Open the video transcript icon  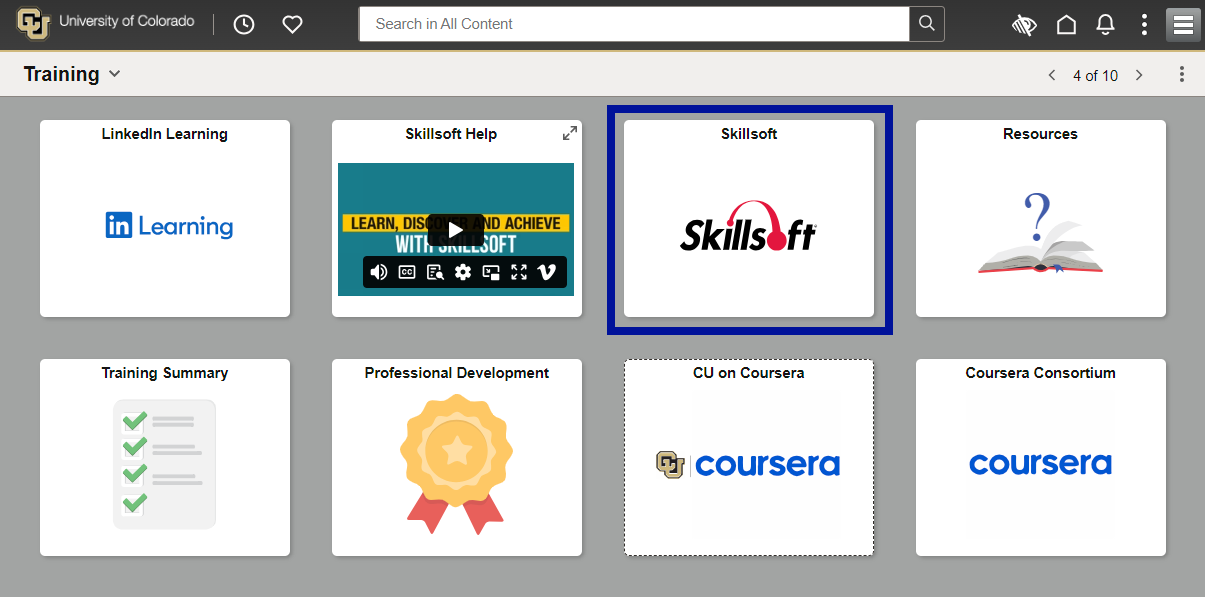(x=435, y=272)
